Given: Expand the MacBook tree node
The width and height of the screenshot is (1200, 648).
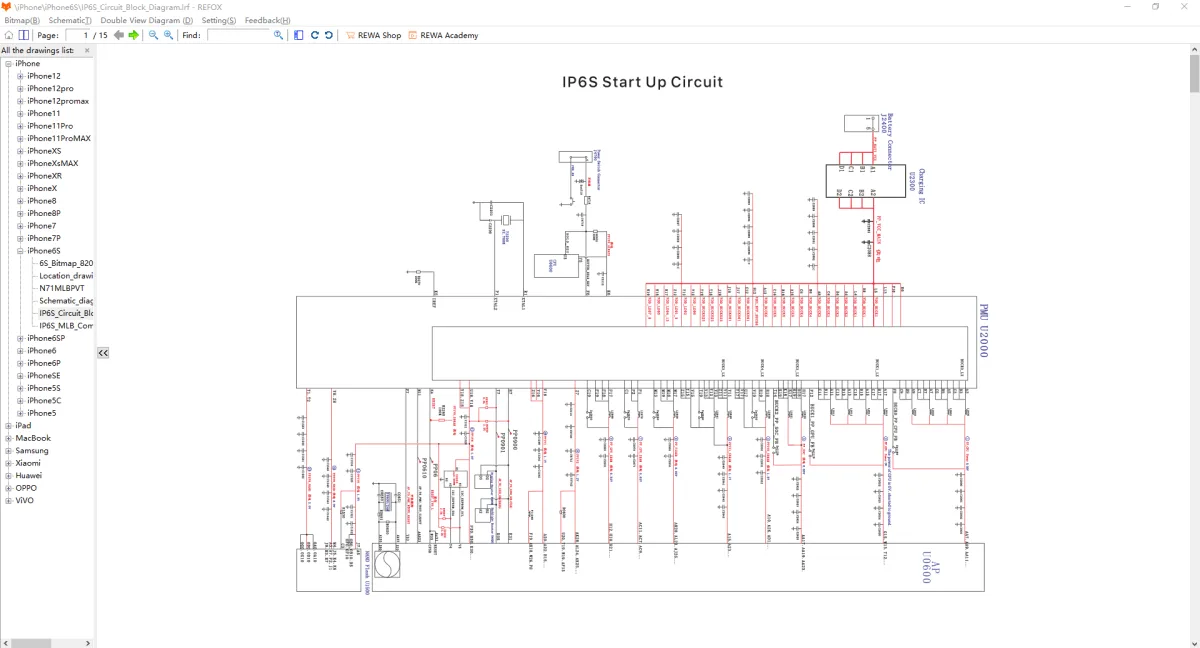Looking at the screenshot, I should [8, 438].
